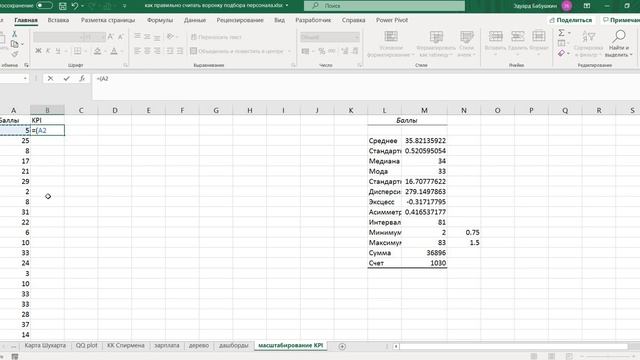This screenshot has width=640, height=360.
Task: Switch to the дашборды sheet tab
Action: coord(233,346)
